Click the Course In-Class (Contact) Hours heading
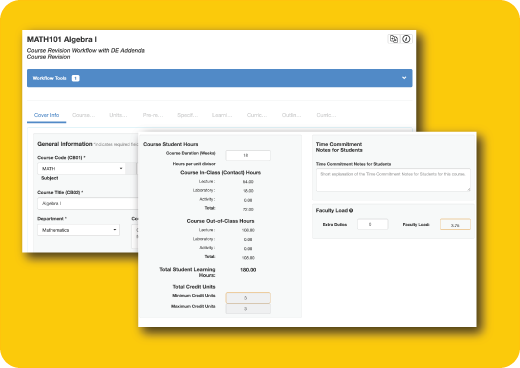The image size is (520, 368). 220,173
